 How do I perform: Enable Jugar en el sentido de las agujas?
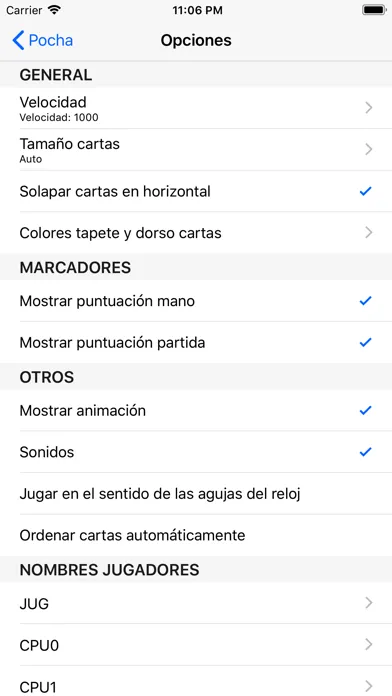pos(196,494)
